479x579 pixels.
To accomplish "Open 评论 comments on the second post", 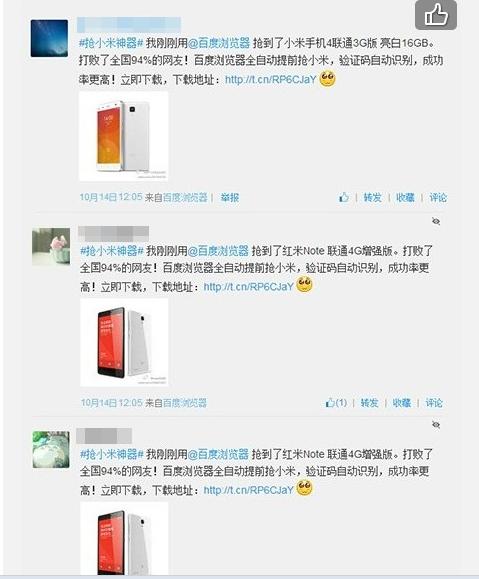I will 434,402.
